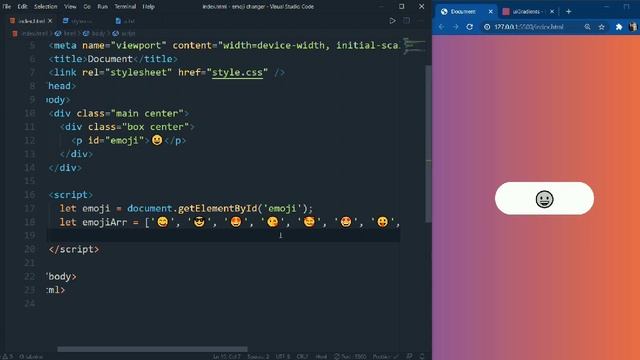Close the Document browser tab
640x360 pixels.
[491, 11]
